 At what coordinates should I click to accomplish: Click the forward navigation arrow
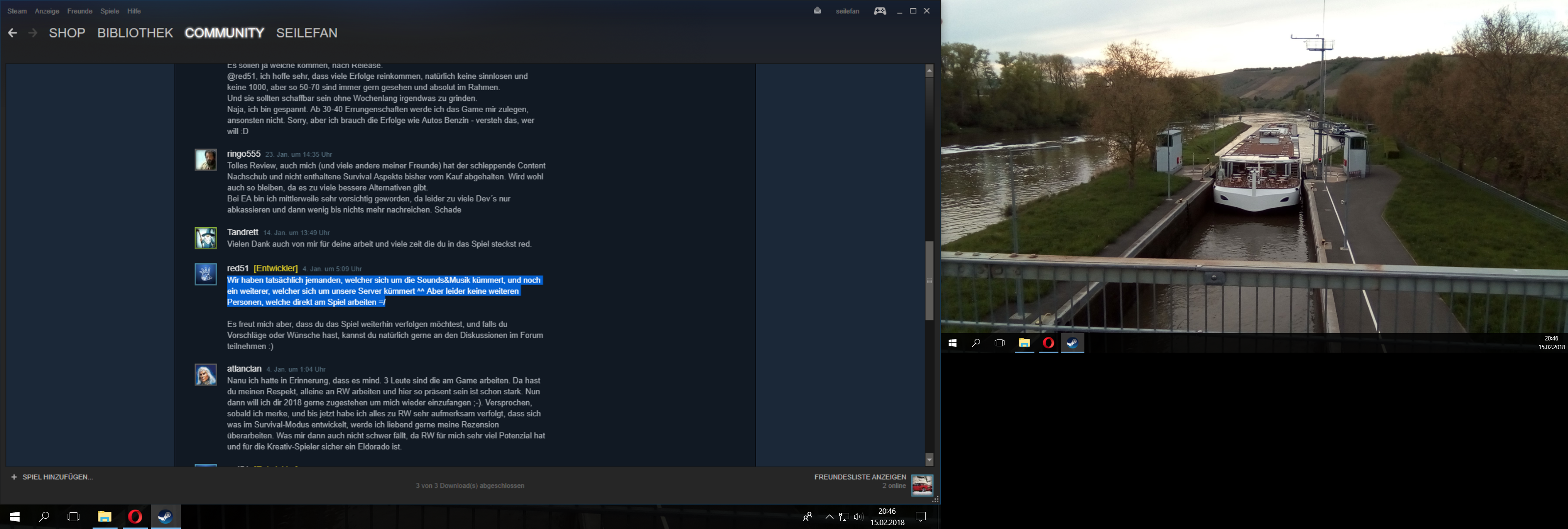[33, 33]
